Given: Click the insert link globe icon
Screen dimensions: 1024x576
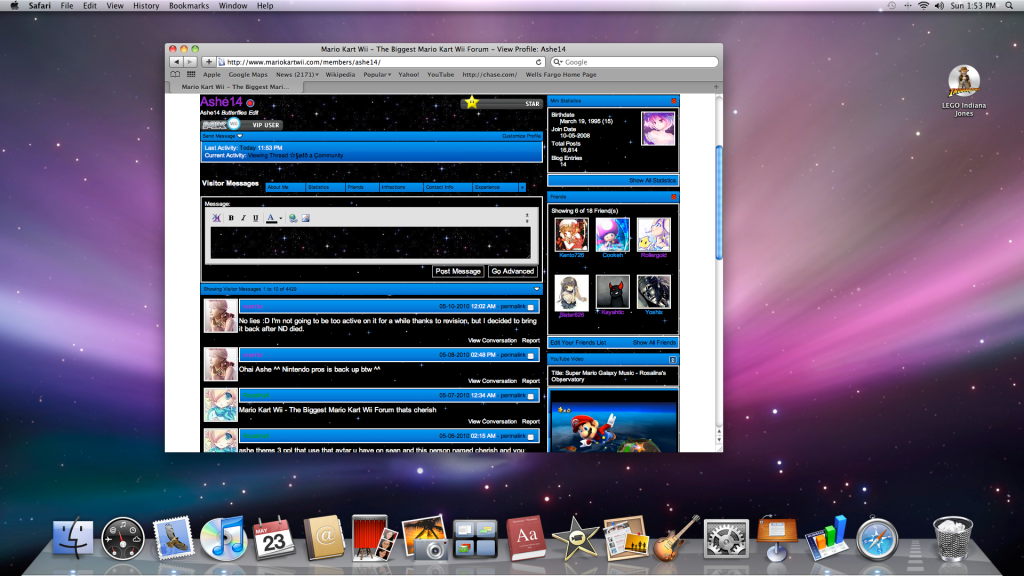Looking at the screenshot, I should (293, 218).
